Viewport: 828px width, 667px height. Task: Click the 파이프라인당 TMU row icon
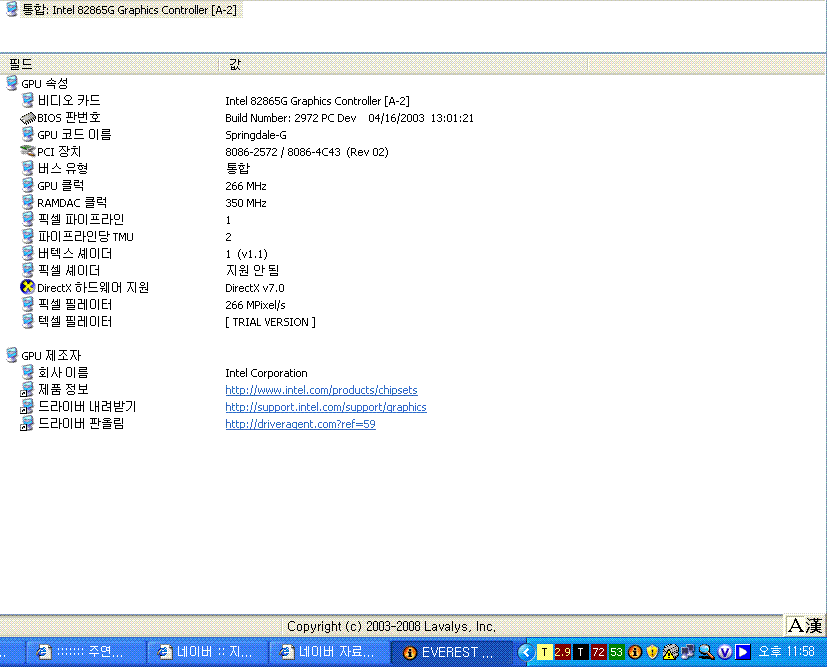(27, 236)
